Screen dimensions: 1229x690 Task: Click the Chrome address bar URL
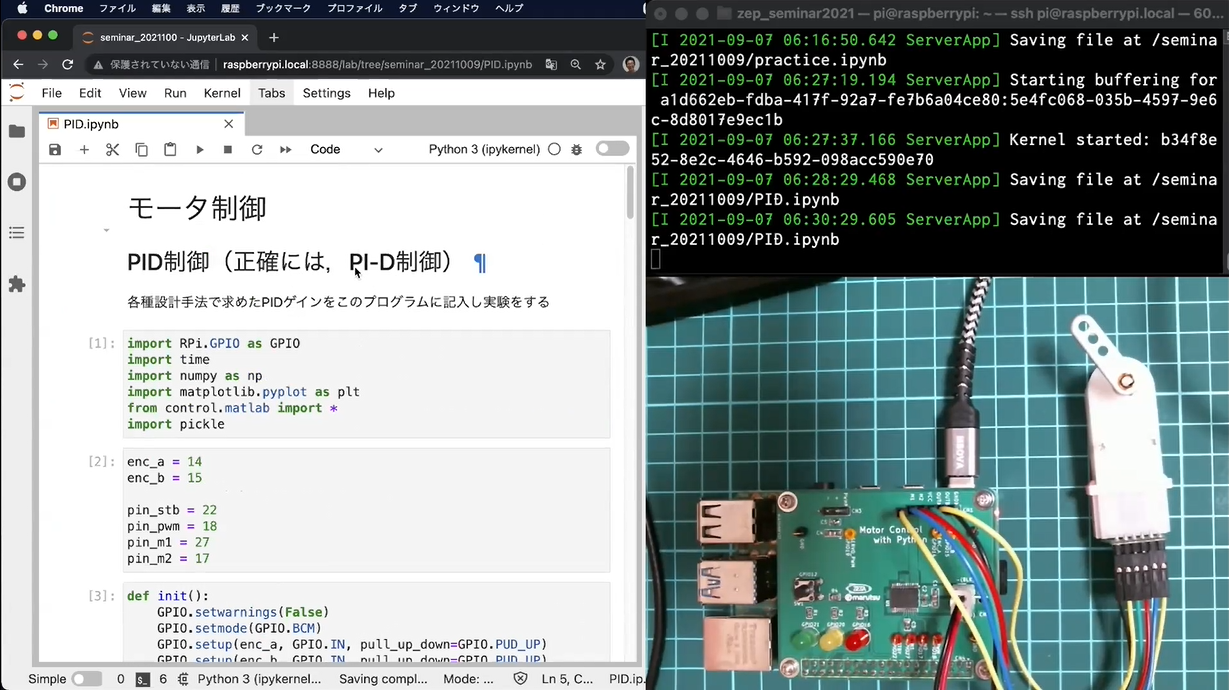tap(377, 65)
